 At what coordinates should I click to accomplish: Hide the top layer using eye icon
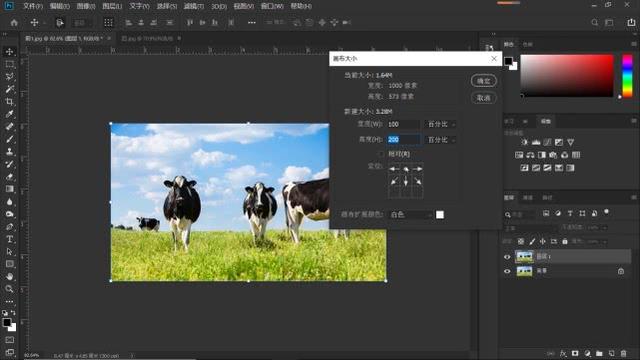[507, 257]
